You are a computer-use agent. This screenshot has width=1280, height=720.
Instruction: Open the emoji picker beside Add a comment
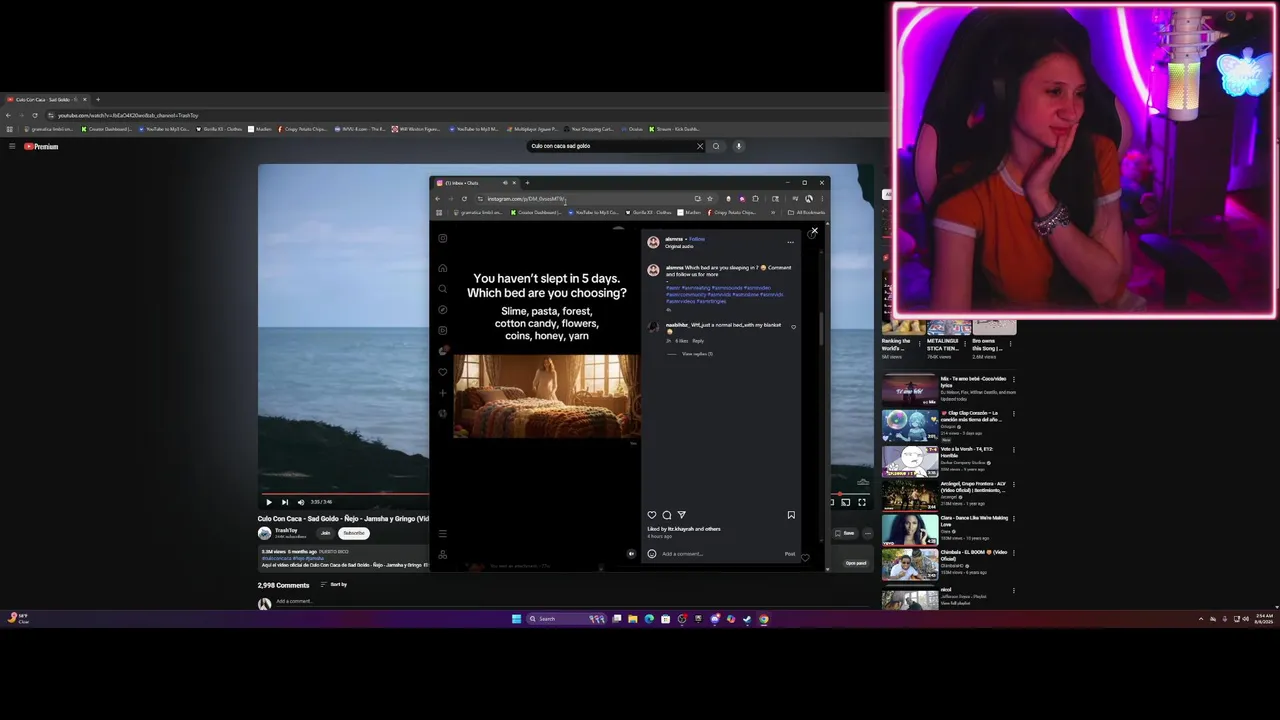pos(652,554)
